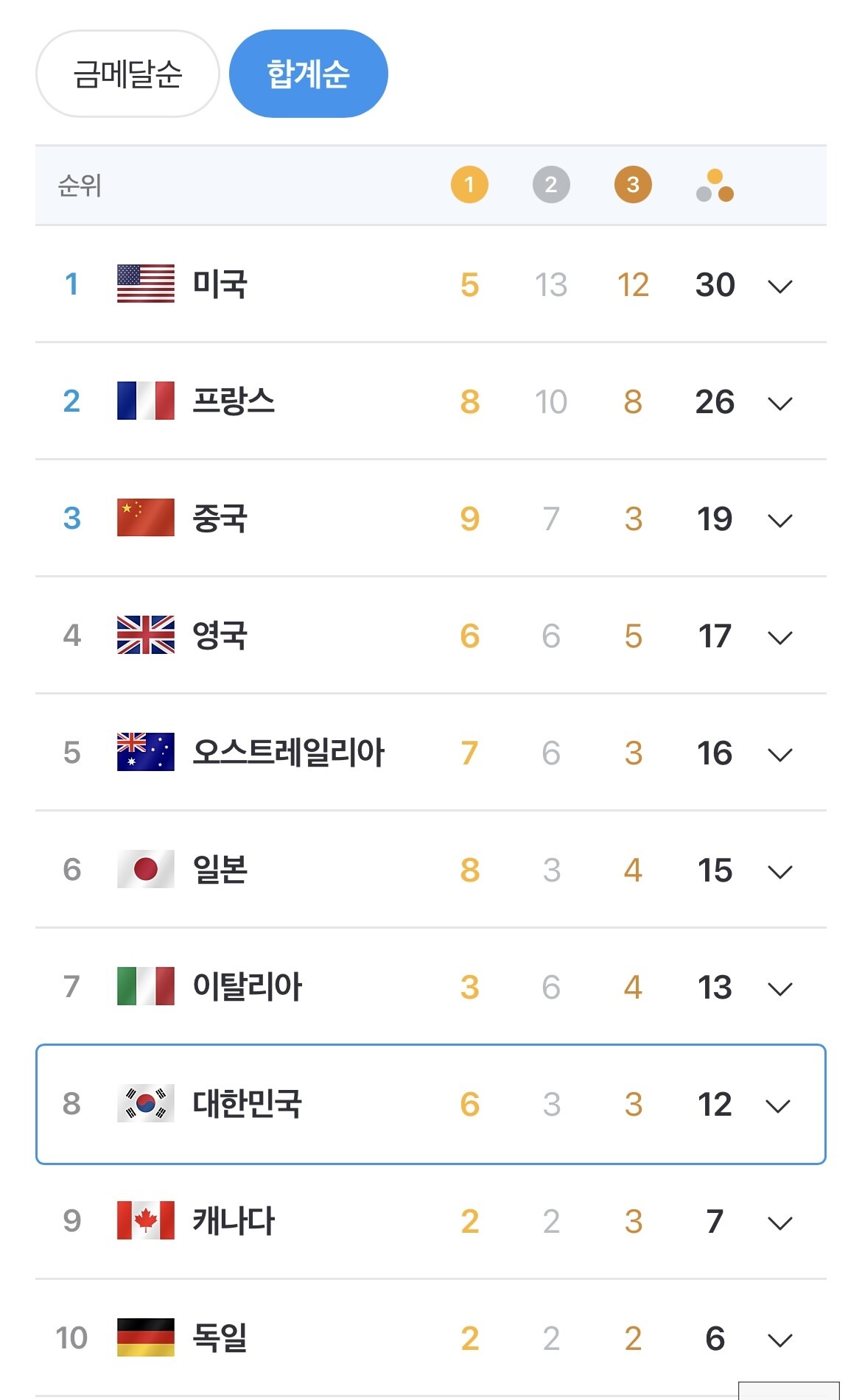Expand the 독일 row chevron
The height and width of the screenshot is (1400, 862).
coord(779,1340)
